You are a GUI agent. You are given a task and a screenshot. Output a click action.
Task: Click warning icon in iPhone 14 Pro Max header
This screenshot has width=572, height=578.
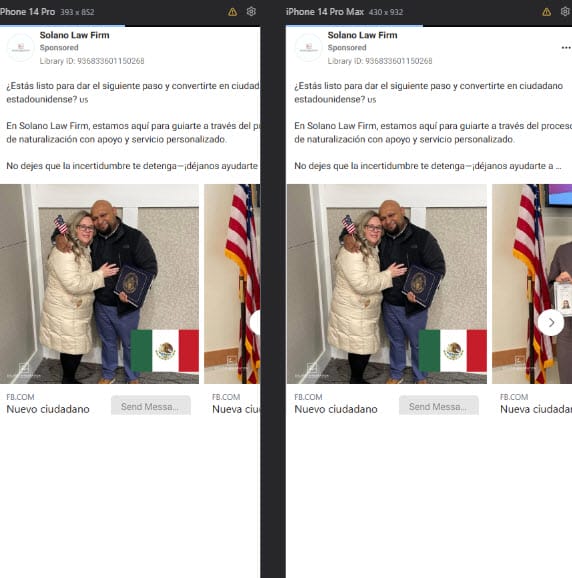click(x=547, y=12)
